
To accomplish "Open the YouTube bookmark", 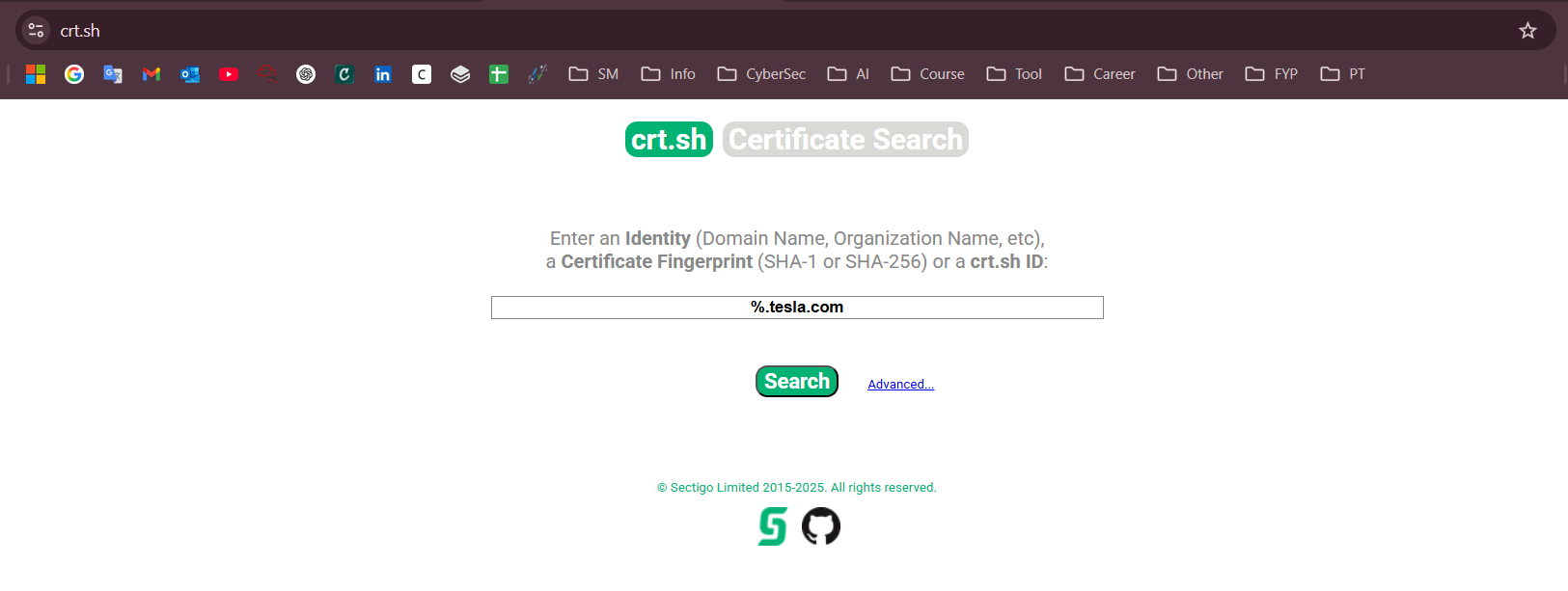I will pyautogui.click(x=229, y=74).
